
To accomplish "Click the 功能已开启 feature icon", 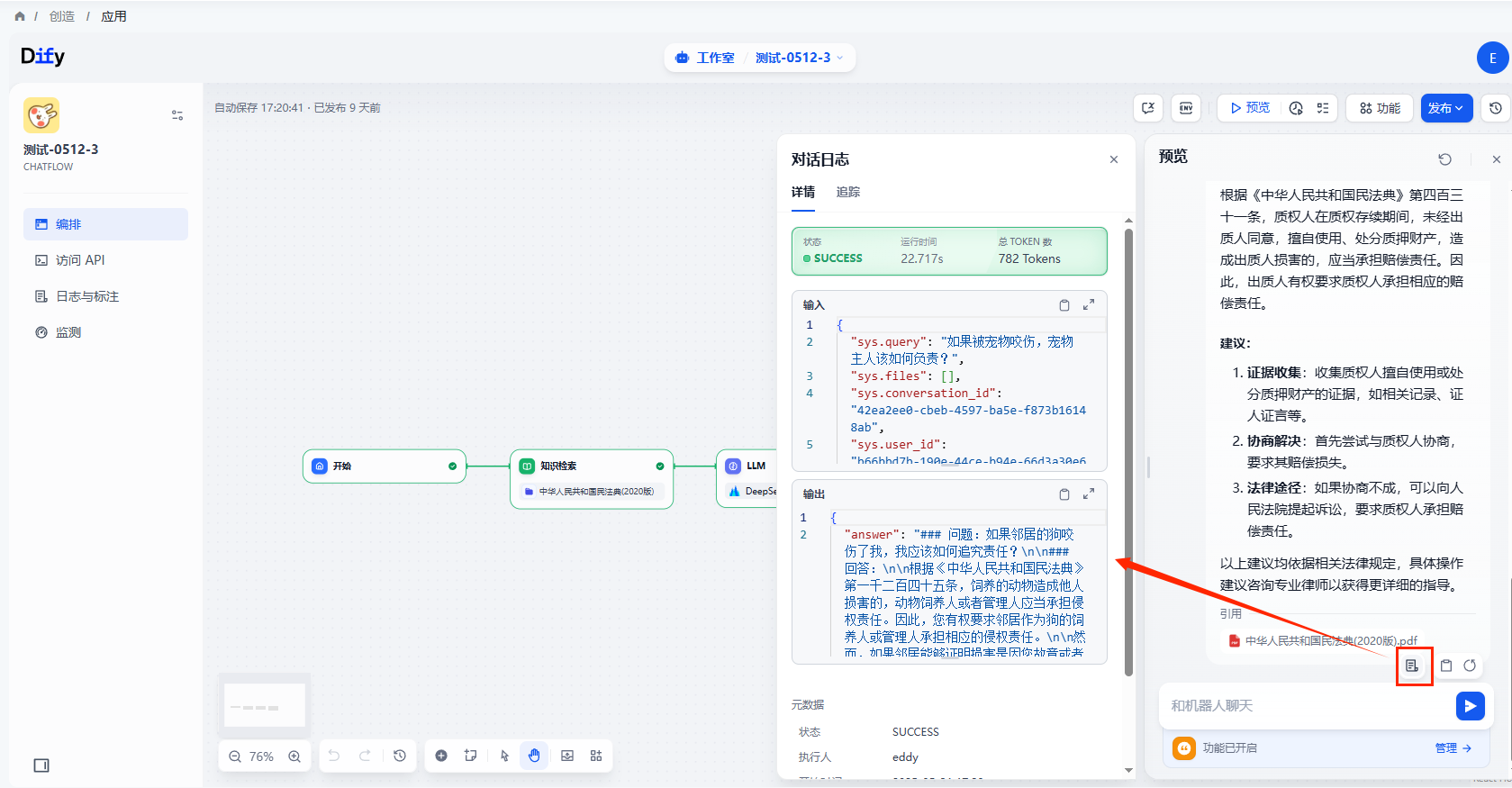I will tap(1183, 748).
